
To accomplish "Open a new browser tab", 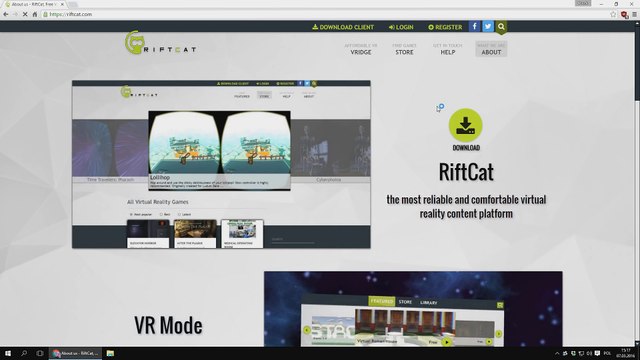I will click(x=73, y=4).
